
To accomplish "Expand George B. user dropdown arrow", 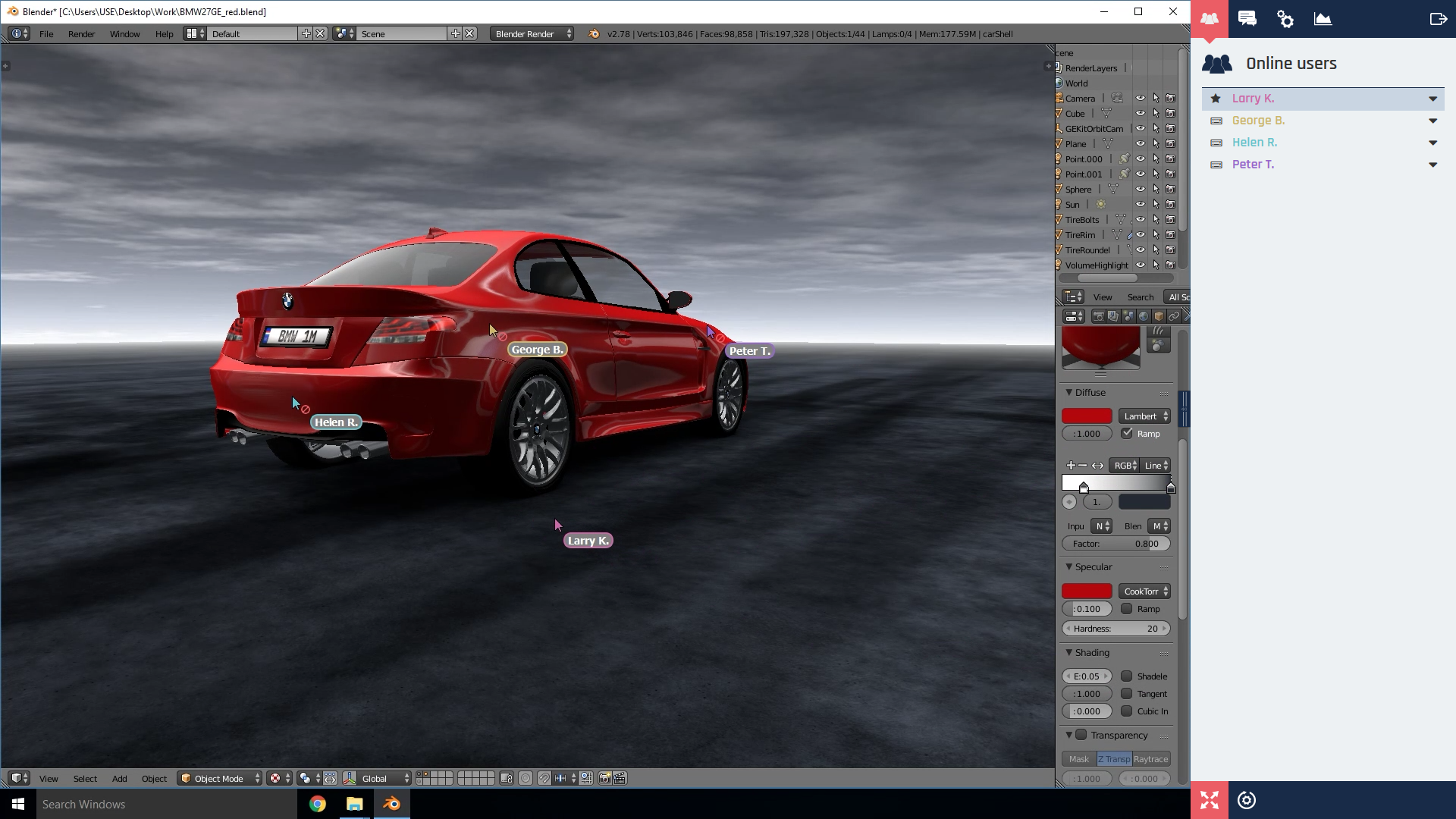I will point(1432,121).
